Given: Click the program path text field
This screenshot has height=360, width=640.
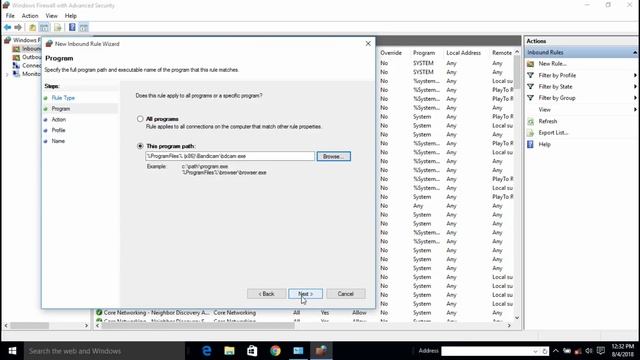Looking at the screenshot, I should (x=230, y=156).
